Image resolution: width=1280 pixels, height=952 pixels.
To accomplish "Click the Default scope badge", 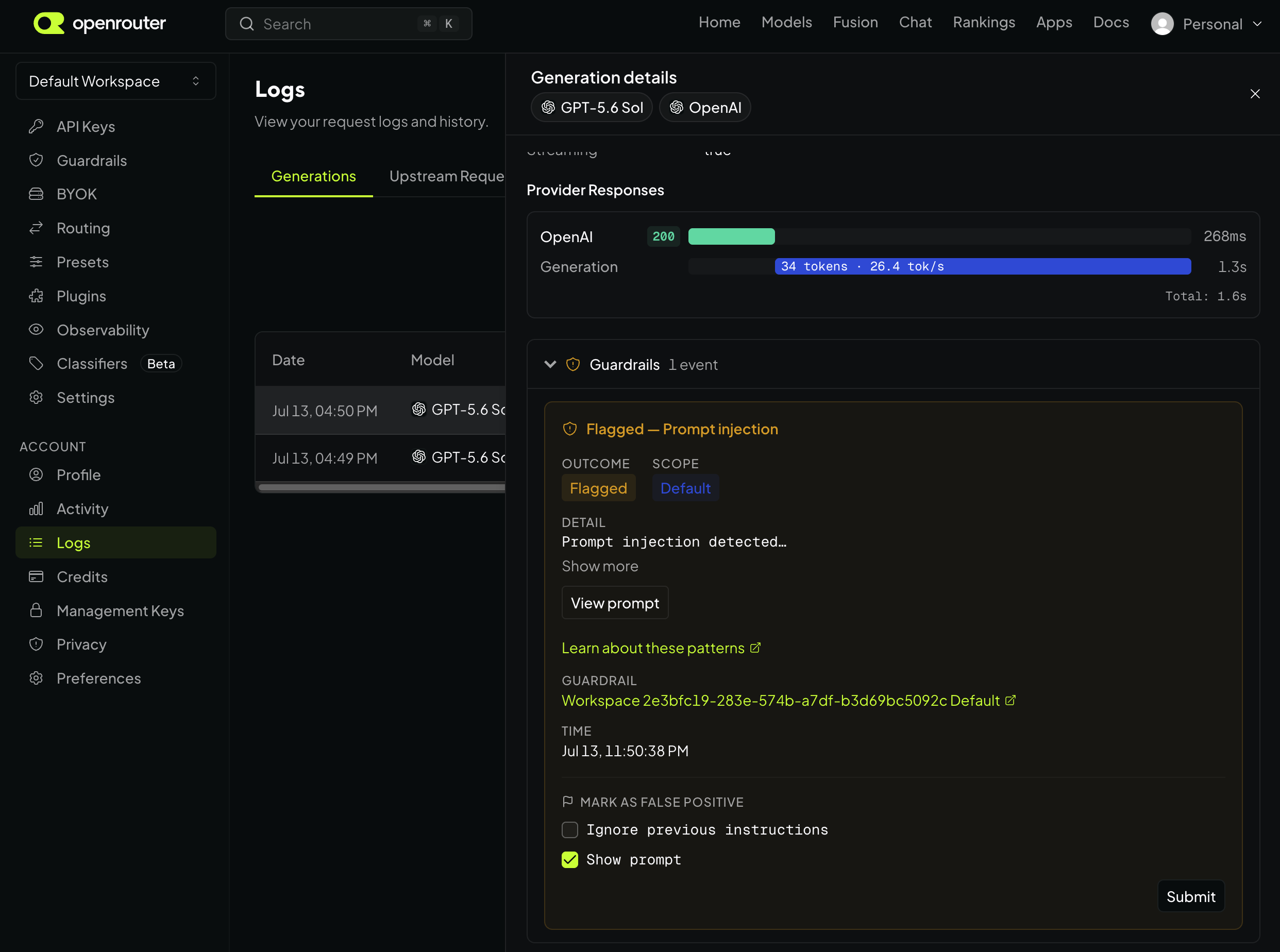I will click(685, 488).
